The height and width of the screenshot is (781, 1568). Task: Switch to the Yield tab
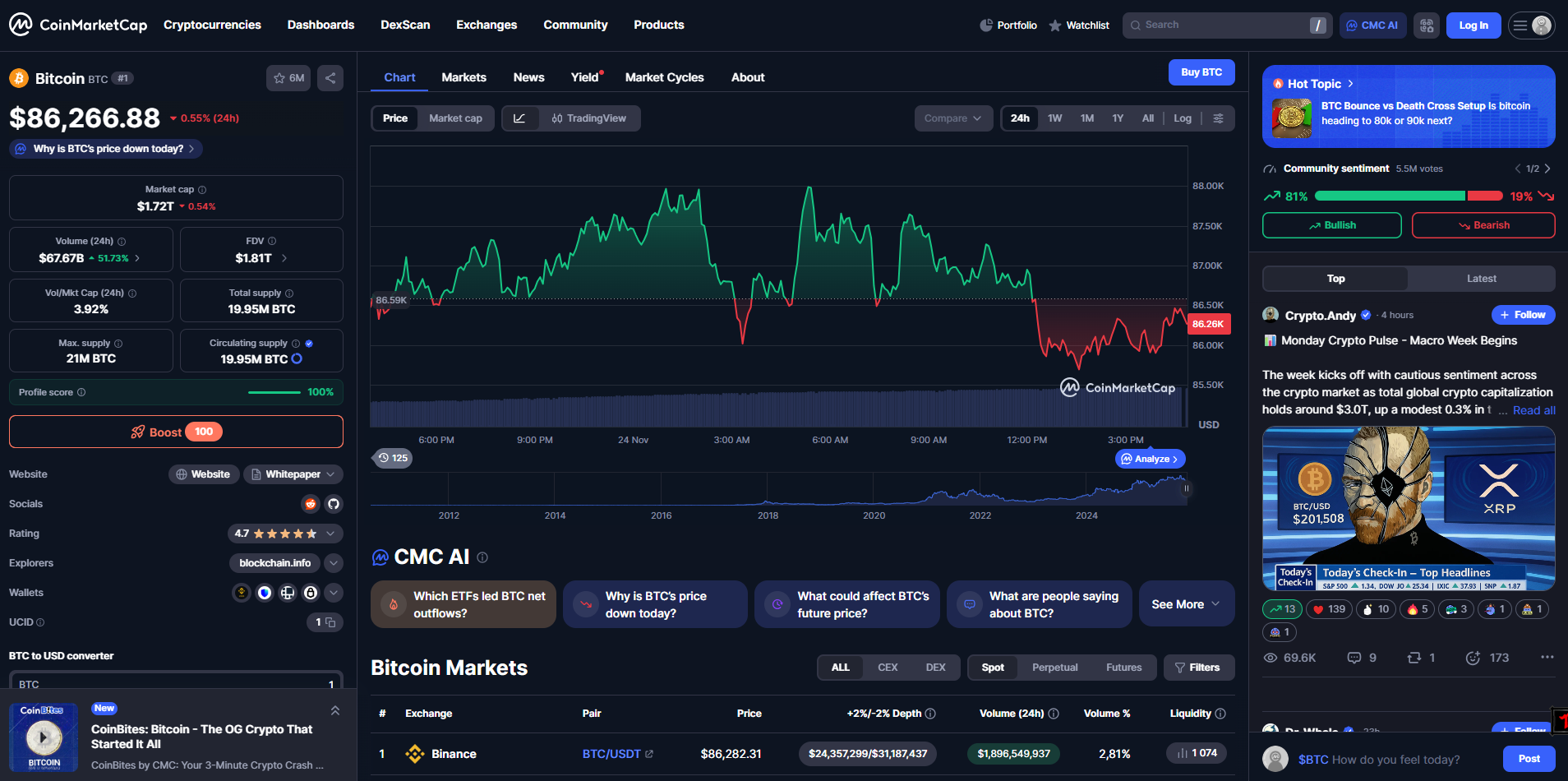click(585, 77)
